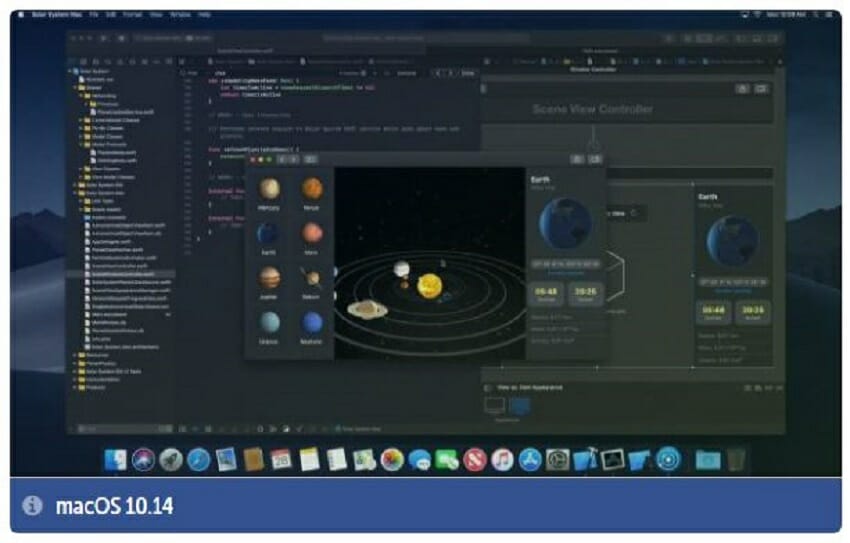Viewport: 850px width, 543px height.
Task: Open Siri from the Dock
Action: [143, 460]
